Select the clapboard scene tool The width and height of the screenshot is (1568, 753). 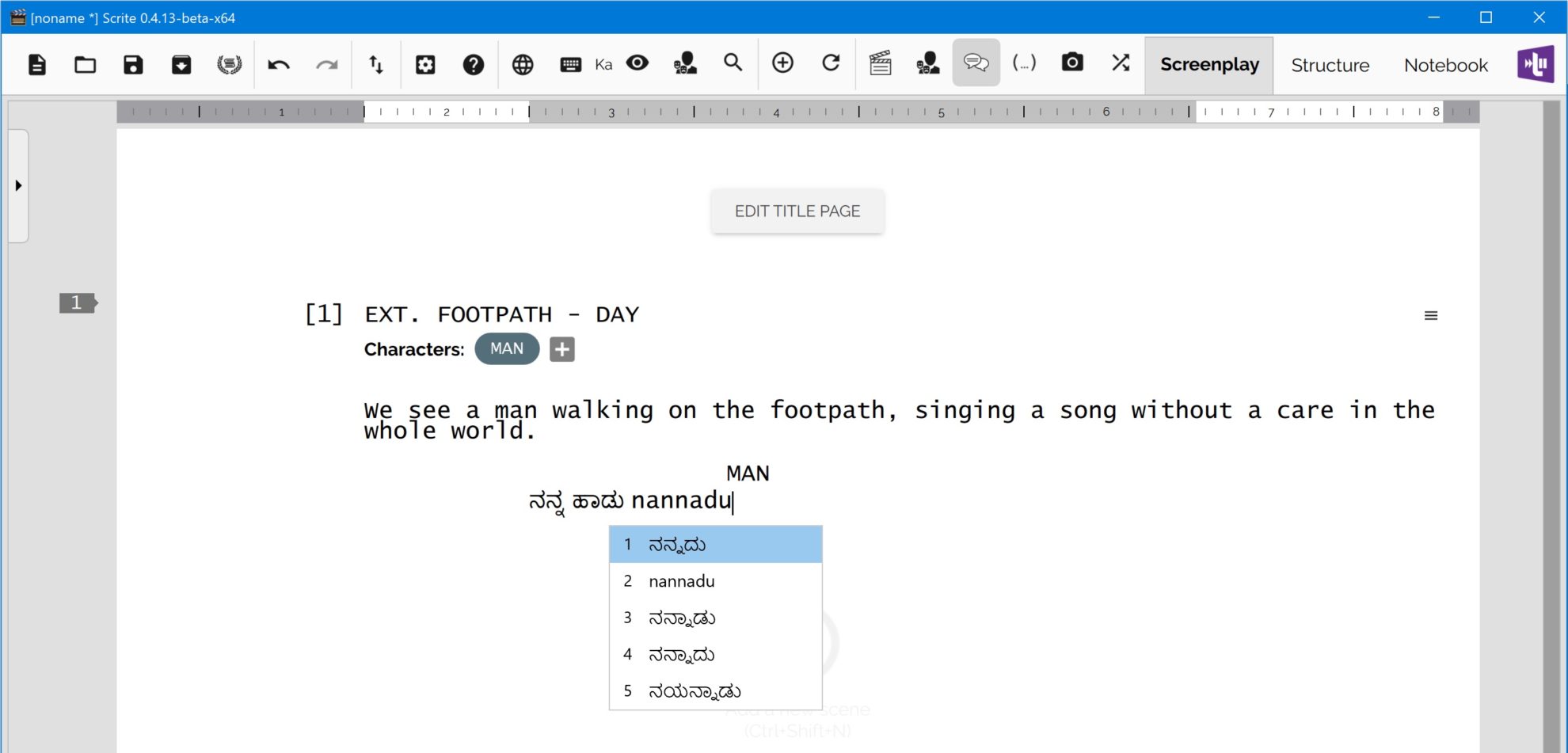881,64
